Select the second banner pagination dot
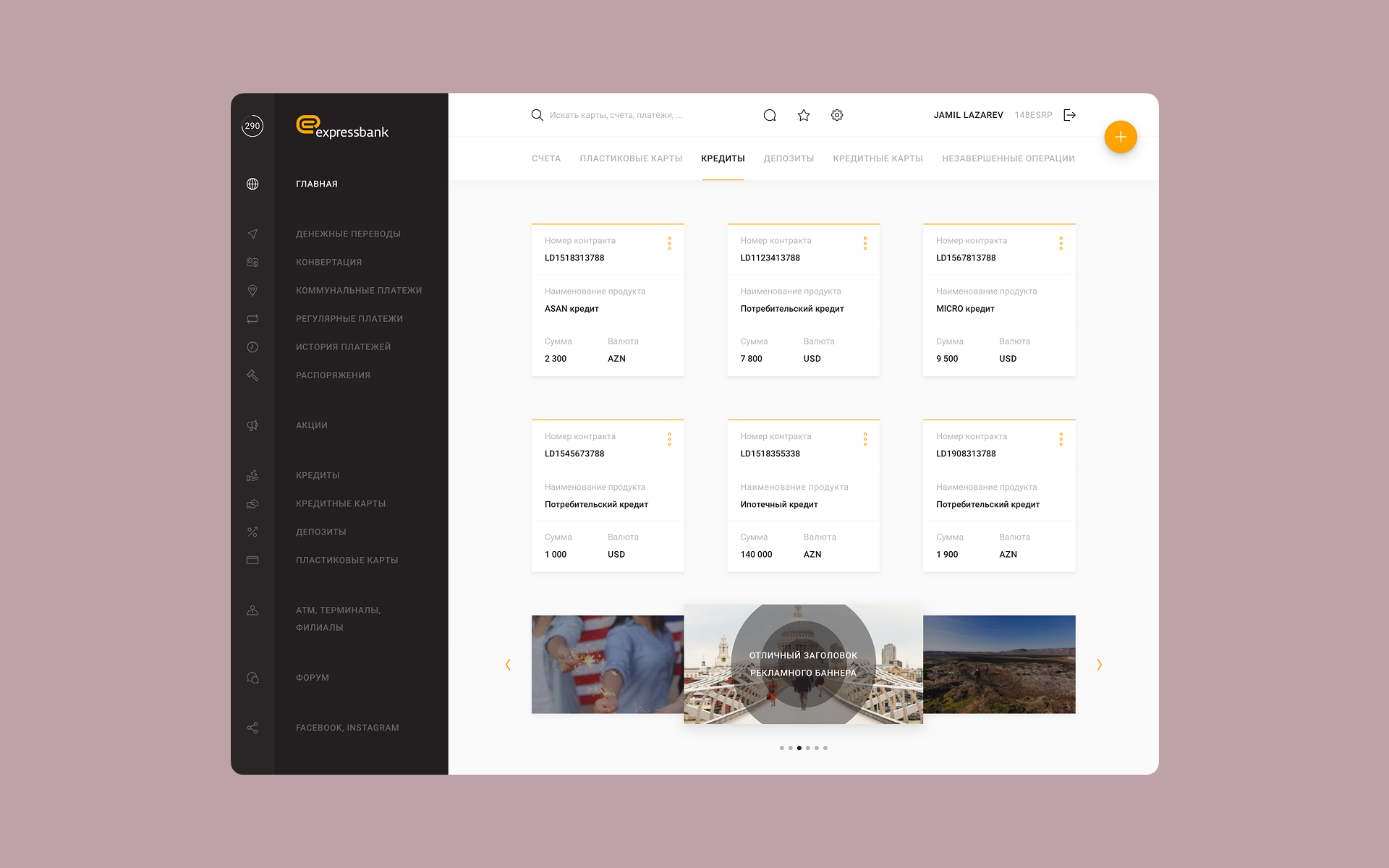The image size is (1389, 868). [790, 748]
